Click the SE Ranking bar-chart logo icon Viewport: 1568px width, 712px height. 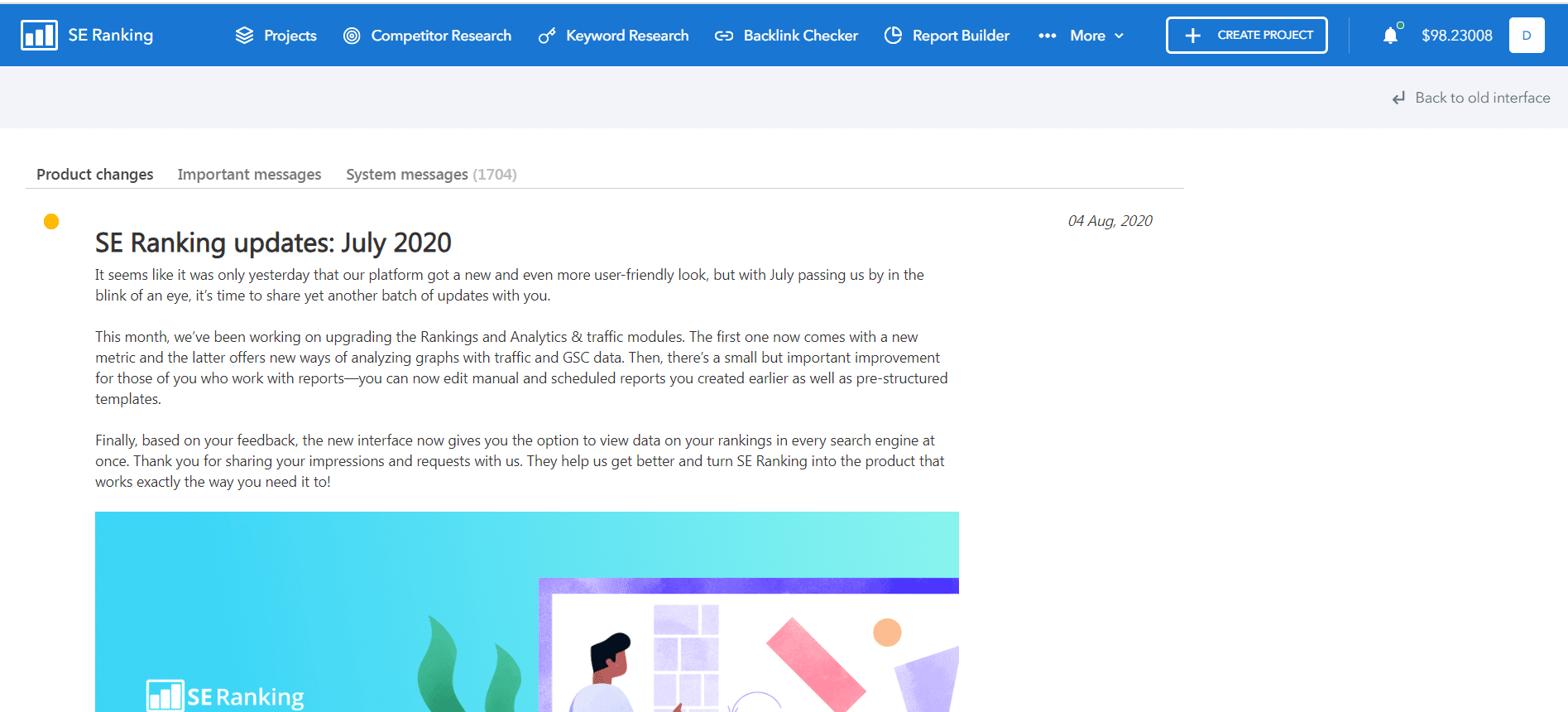[39, 36]
